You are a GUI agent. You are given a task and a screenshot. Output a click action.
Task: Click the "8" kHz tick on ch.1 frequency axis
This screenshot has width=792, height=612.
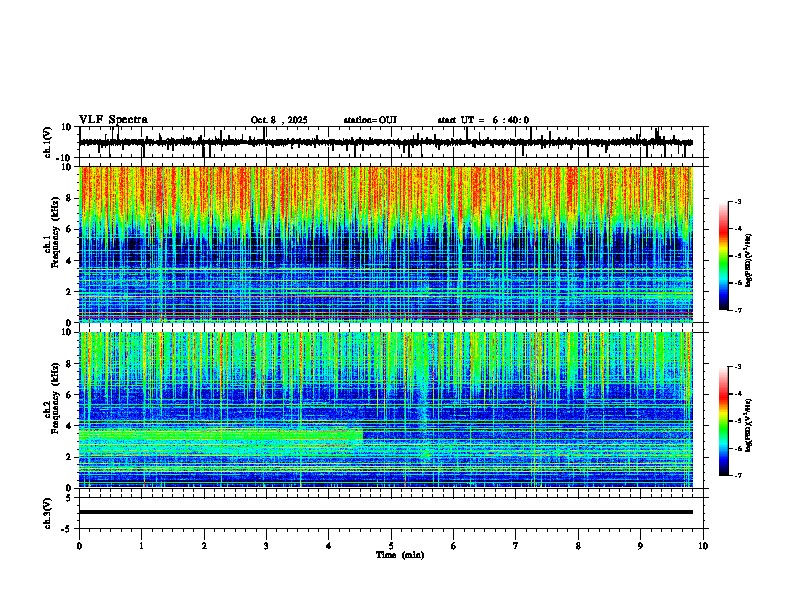click(x=70, y=198)
